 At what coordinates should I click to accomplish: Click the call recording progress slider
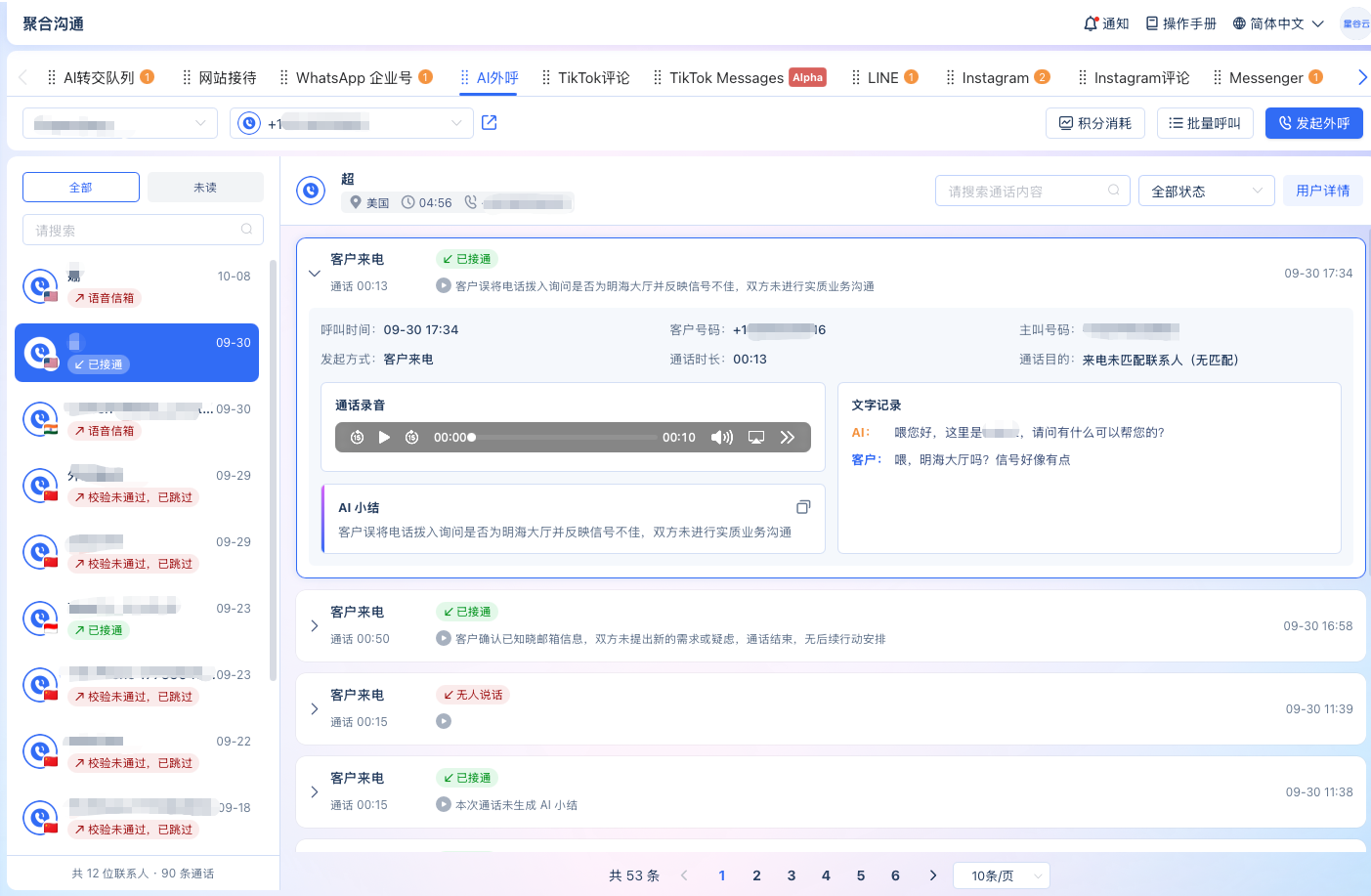(564, 437)
